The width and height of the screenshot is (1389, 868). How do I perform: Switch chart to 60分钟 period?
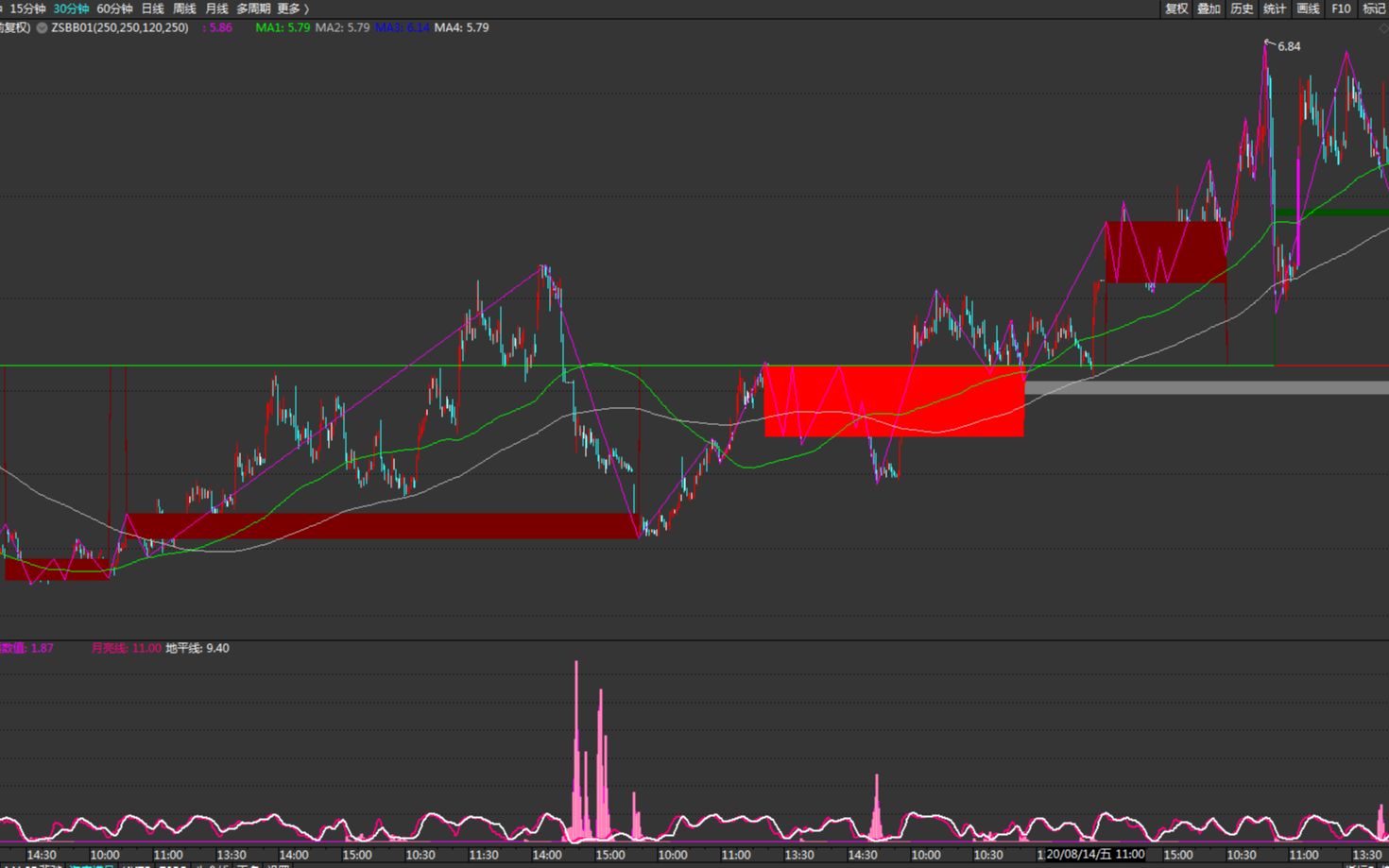tap(114, 9)
